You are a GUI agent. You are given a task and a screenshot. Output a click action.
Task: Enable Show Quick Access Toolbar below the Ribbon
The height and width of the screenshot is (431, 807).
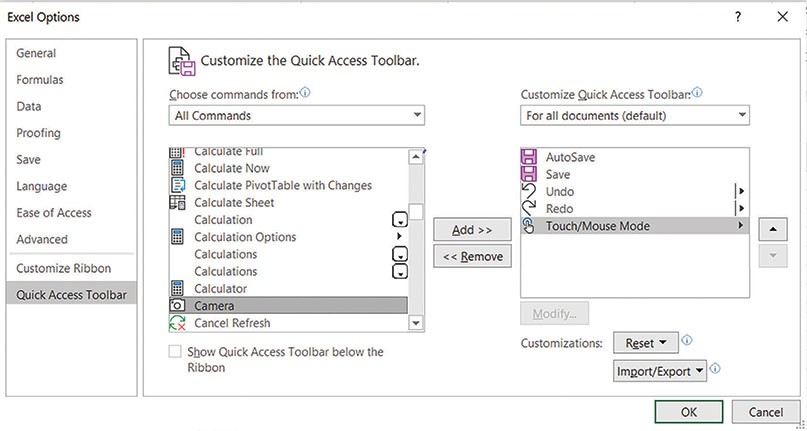(x=175, y=351)
